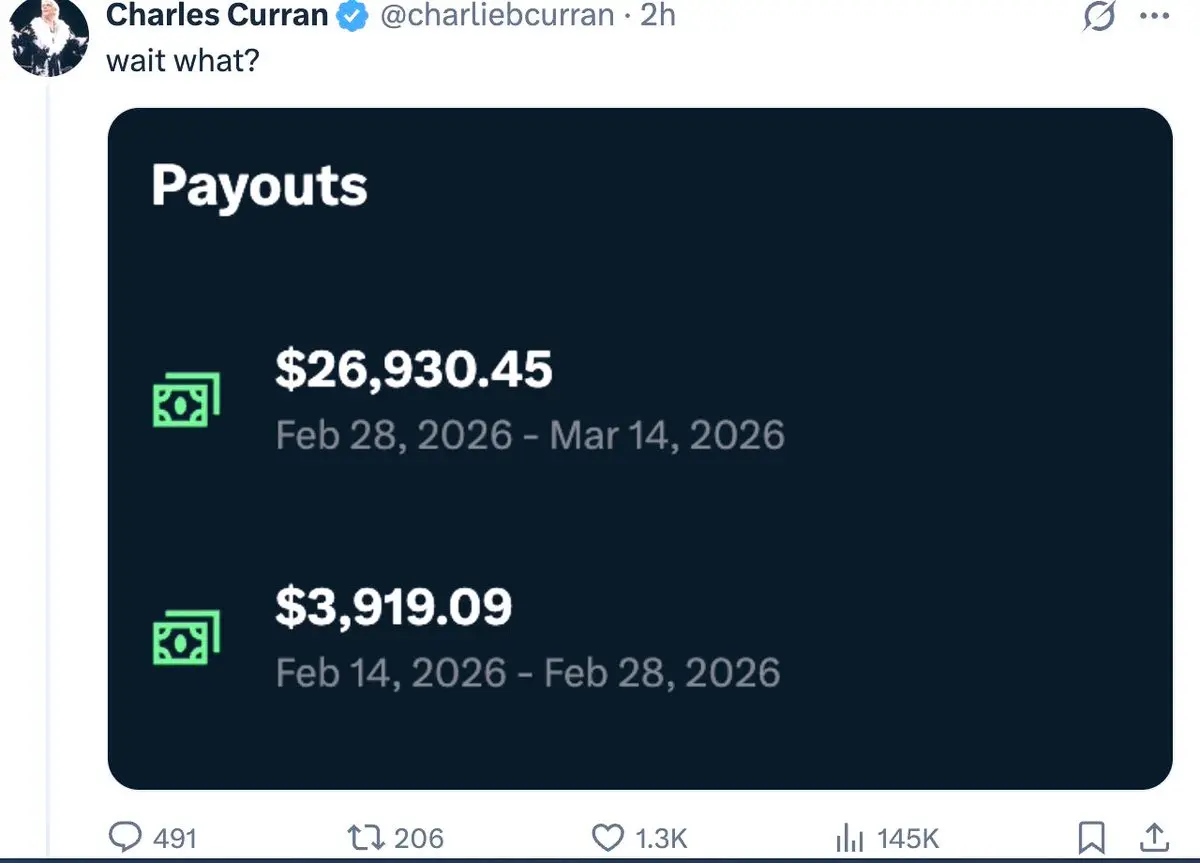Click the reply speech bubble icon
Image resolution: width=1200 pixels, height=863 pixels.
(126, 837)
